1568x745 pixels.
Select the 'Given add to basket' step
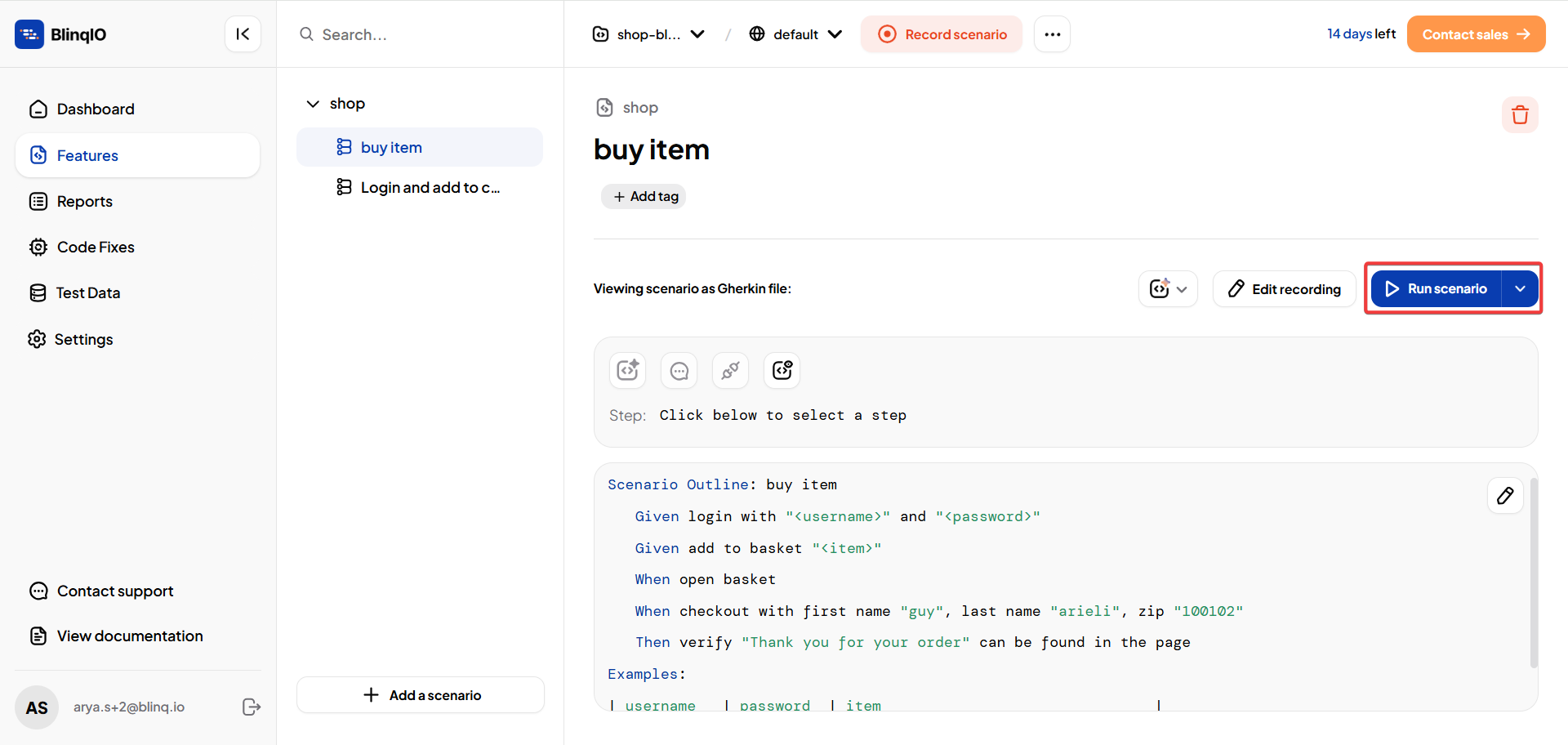(759, 548)
